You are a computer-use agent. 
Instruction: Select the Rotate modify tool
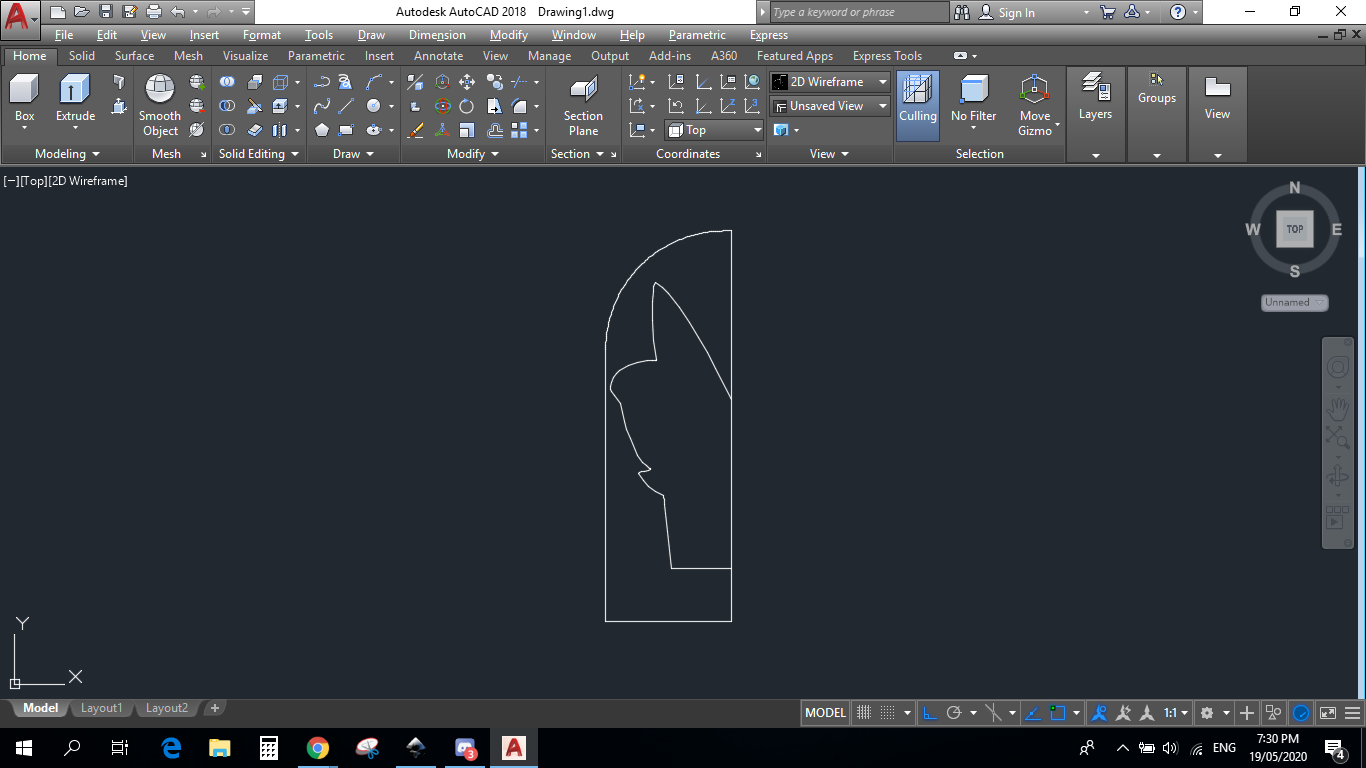pos(467,106)
